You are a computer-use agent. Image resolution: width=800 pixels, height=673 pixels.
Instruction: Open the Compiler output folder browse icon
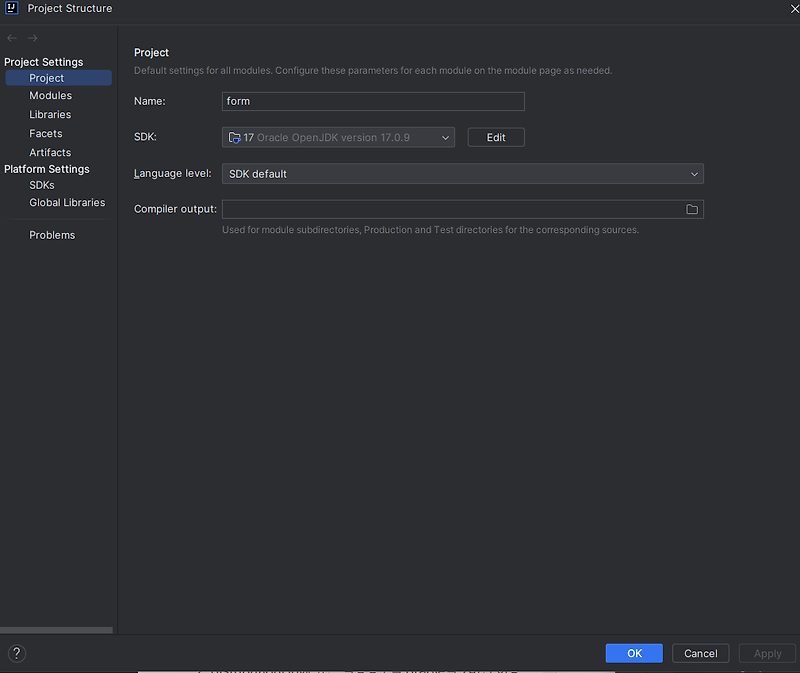[692, 209]
